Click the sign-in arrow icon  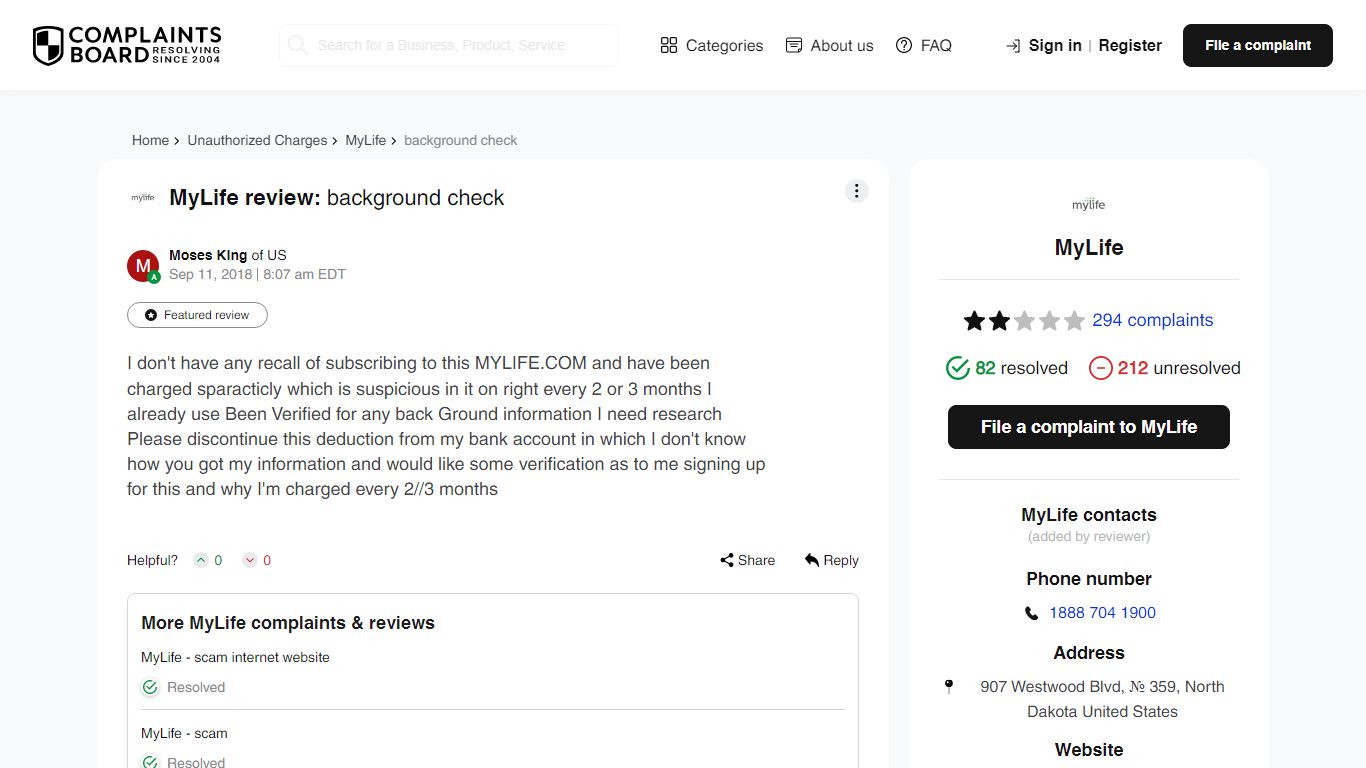1013,46
